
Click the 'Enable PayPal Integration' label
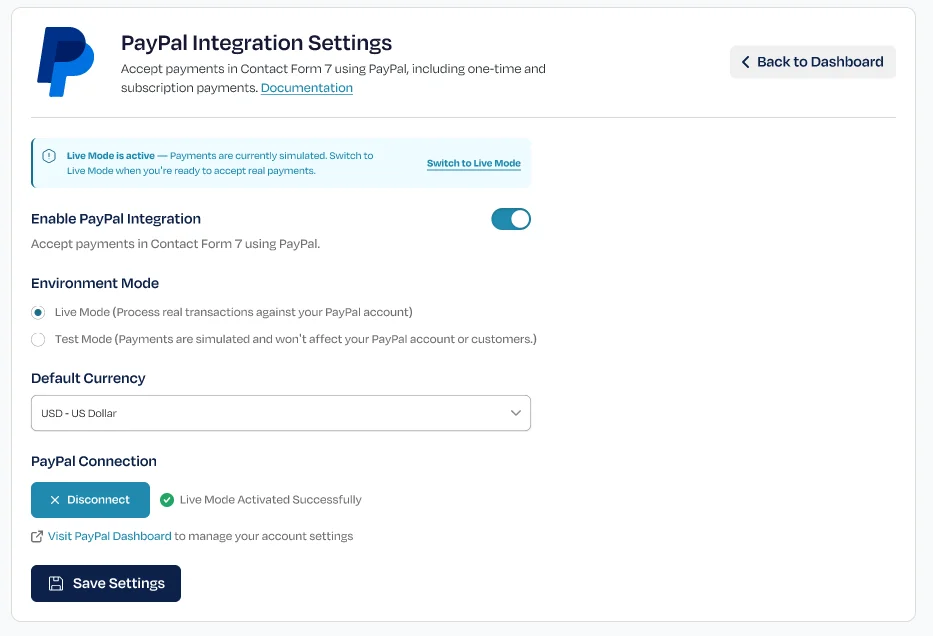(116, 219)
